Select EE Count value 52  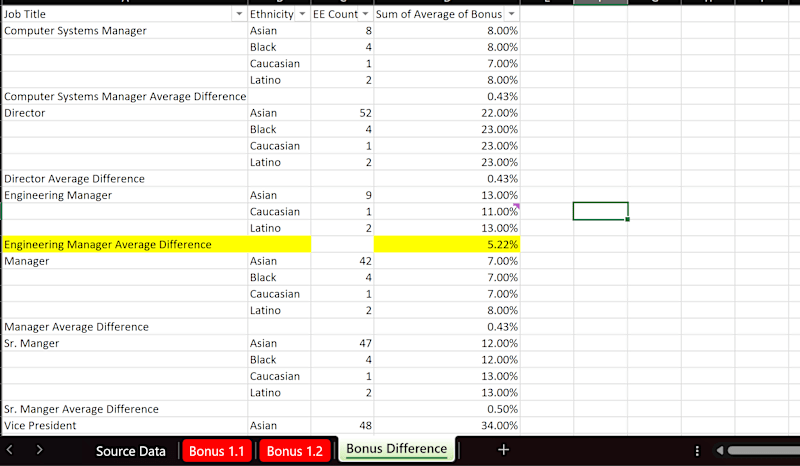click(342, 113)
